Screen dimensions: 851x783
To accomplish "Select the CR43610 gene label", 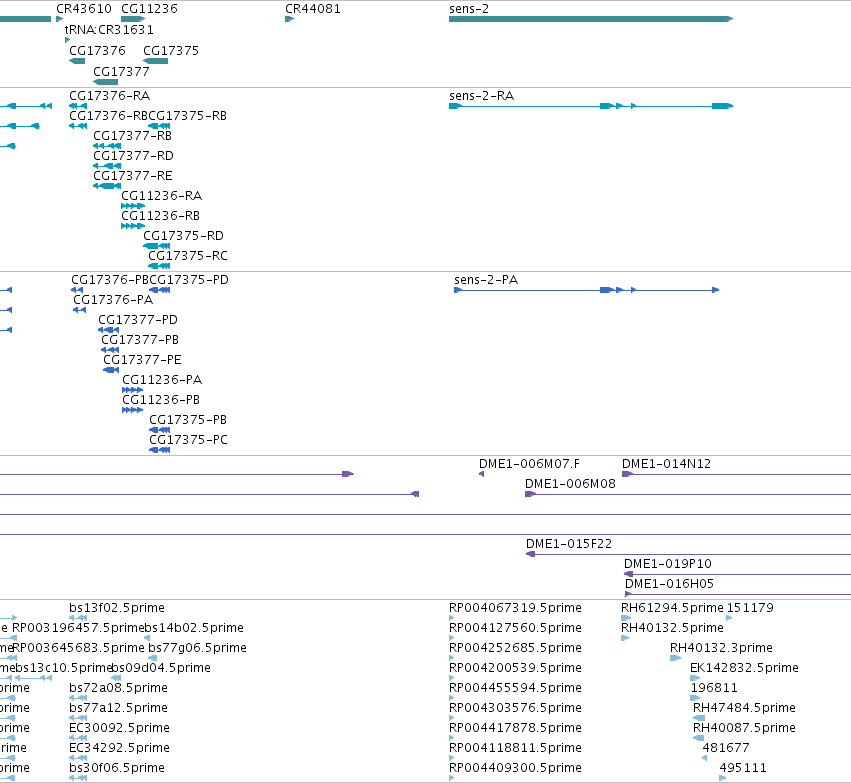I will pyautogui.click(x=84, y=9).
